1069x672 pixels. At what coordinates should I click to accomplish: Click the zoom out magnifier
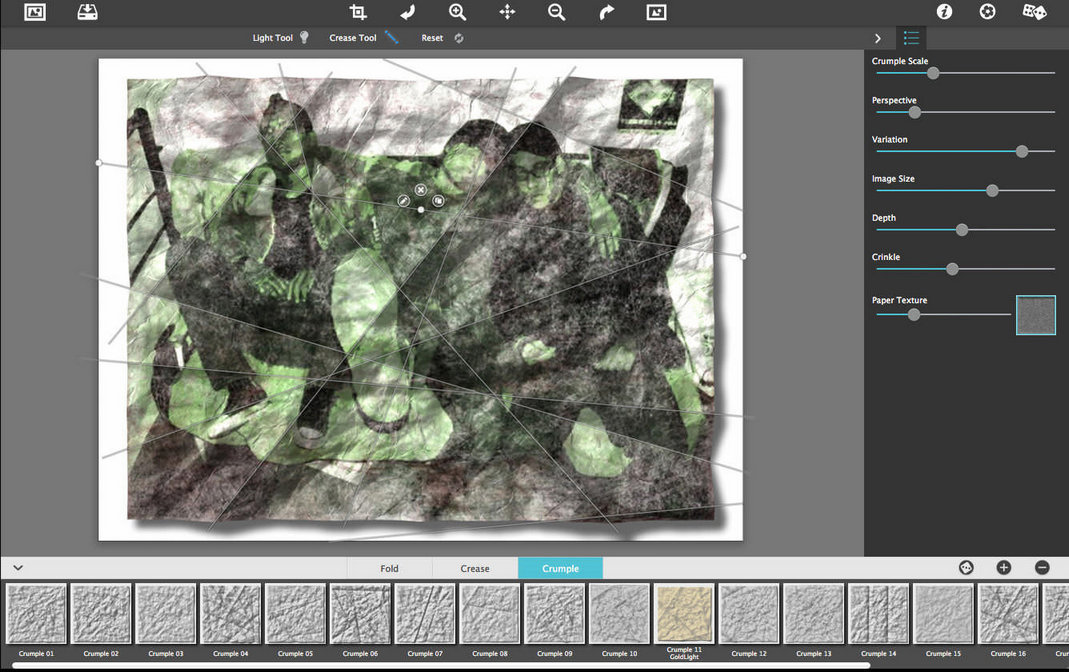556,12
